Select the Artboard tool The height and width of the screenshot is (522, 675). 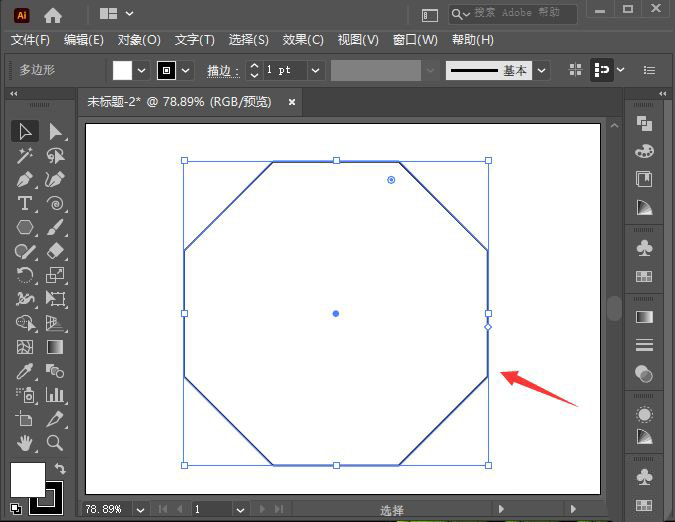point(25,419)
